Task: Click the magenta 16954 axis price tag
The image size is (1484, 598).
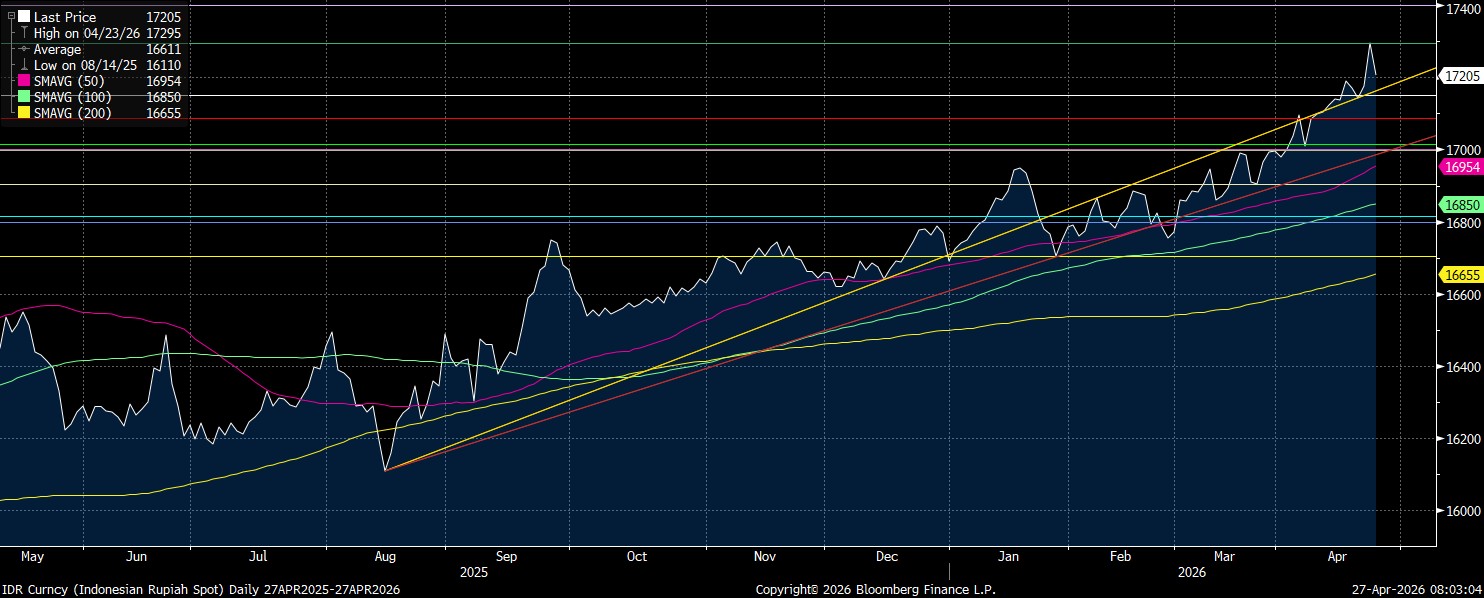Action: pos(1461,168)
